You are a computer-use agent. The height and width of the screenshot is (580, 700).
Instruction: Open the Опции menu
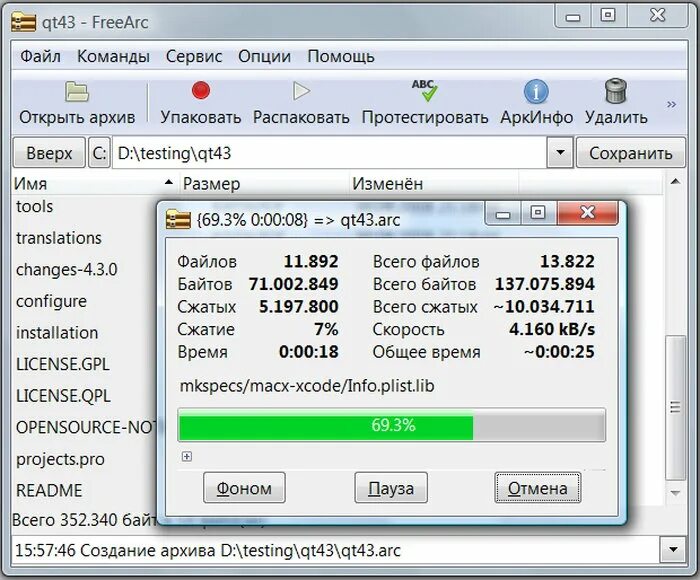pyautogui.click(x=264, y=57)
